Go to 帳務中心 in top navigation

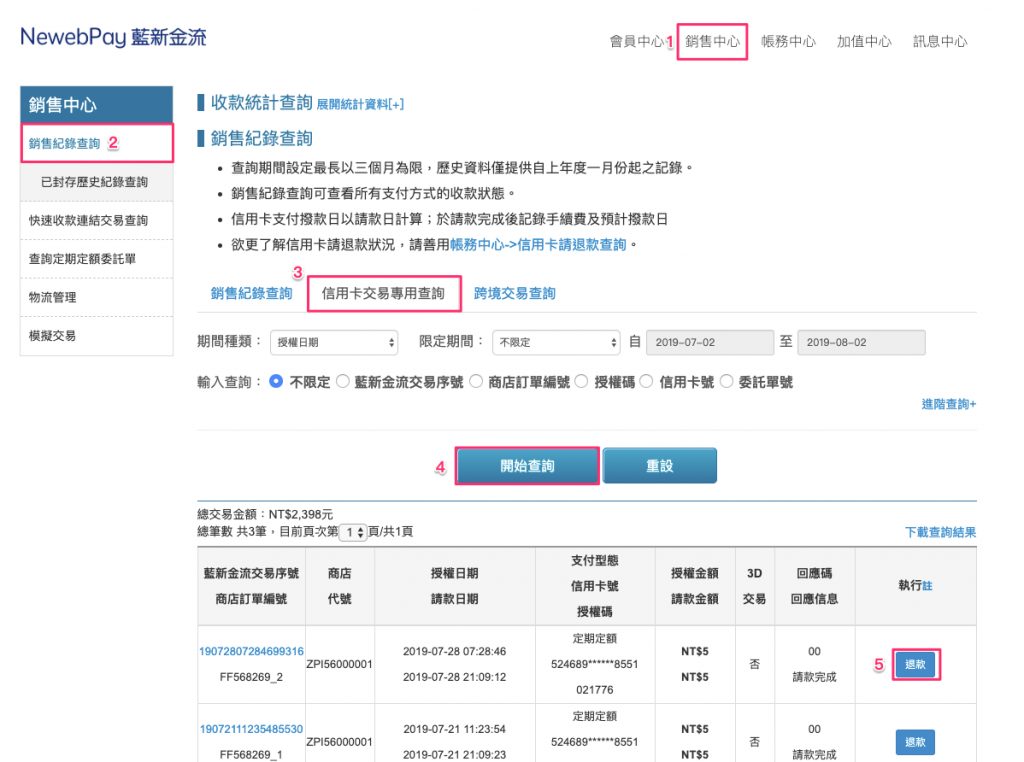788,42
